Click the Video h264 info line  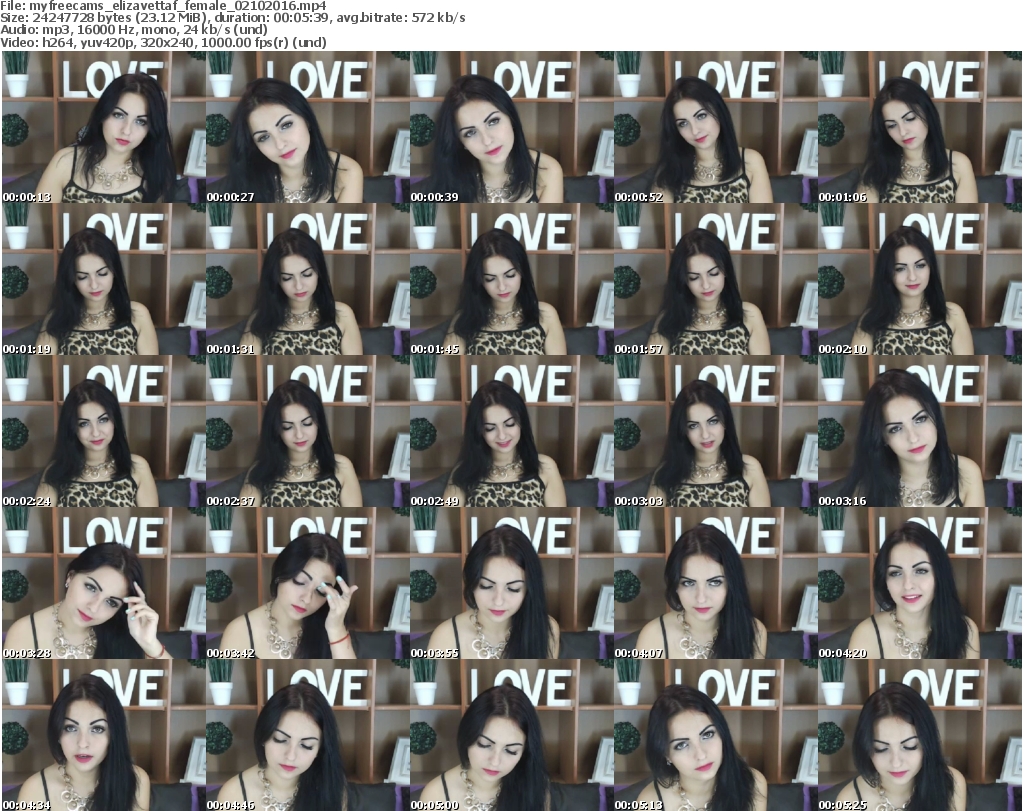coord(163,42)
